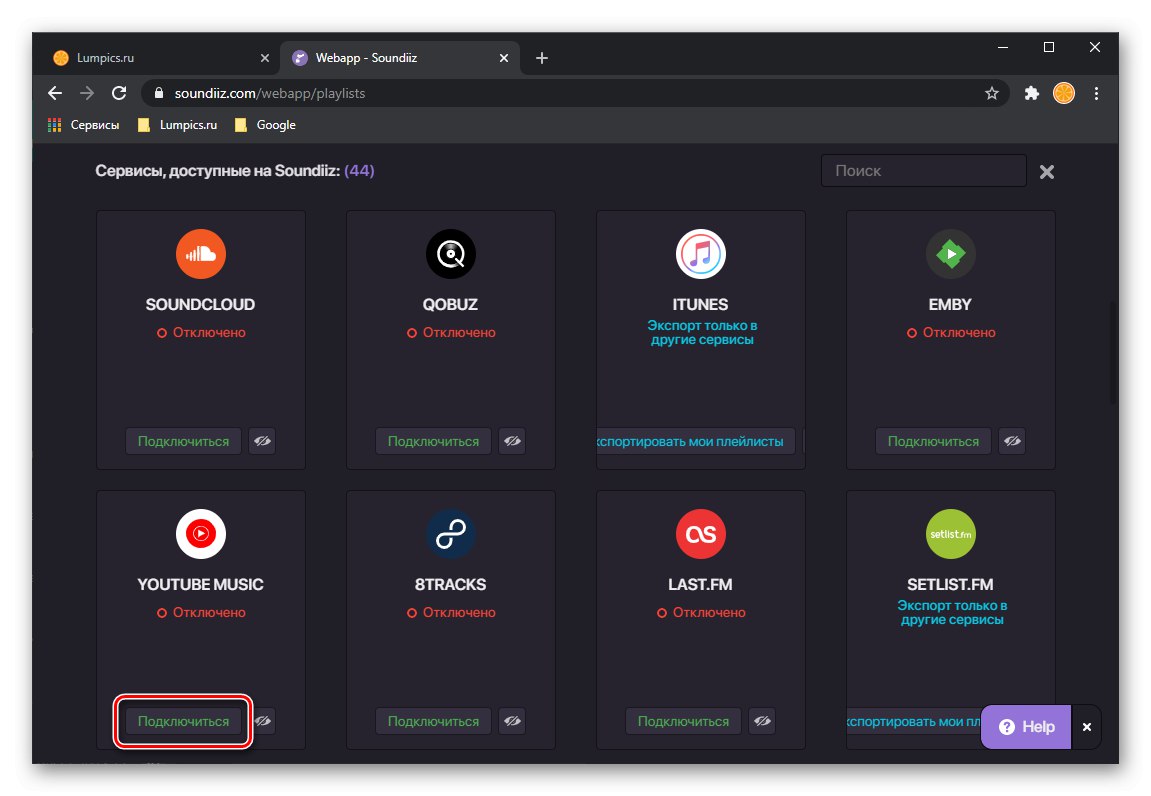Select the Webapp - Soundiiz tab
Image resolution: width=1151 pixels, height=796 pixels.
point(400,58)
